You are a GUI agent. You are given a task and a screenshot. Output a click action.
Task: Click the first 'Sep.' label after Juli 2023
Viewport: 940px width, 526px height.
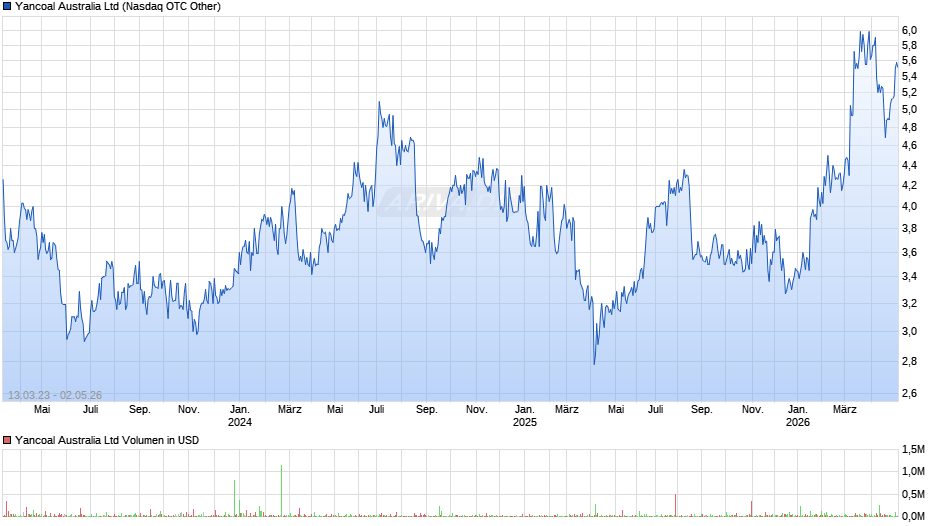(140, 410)
